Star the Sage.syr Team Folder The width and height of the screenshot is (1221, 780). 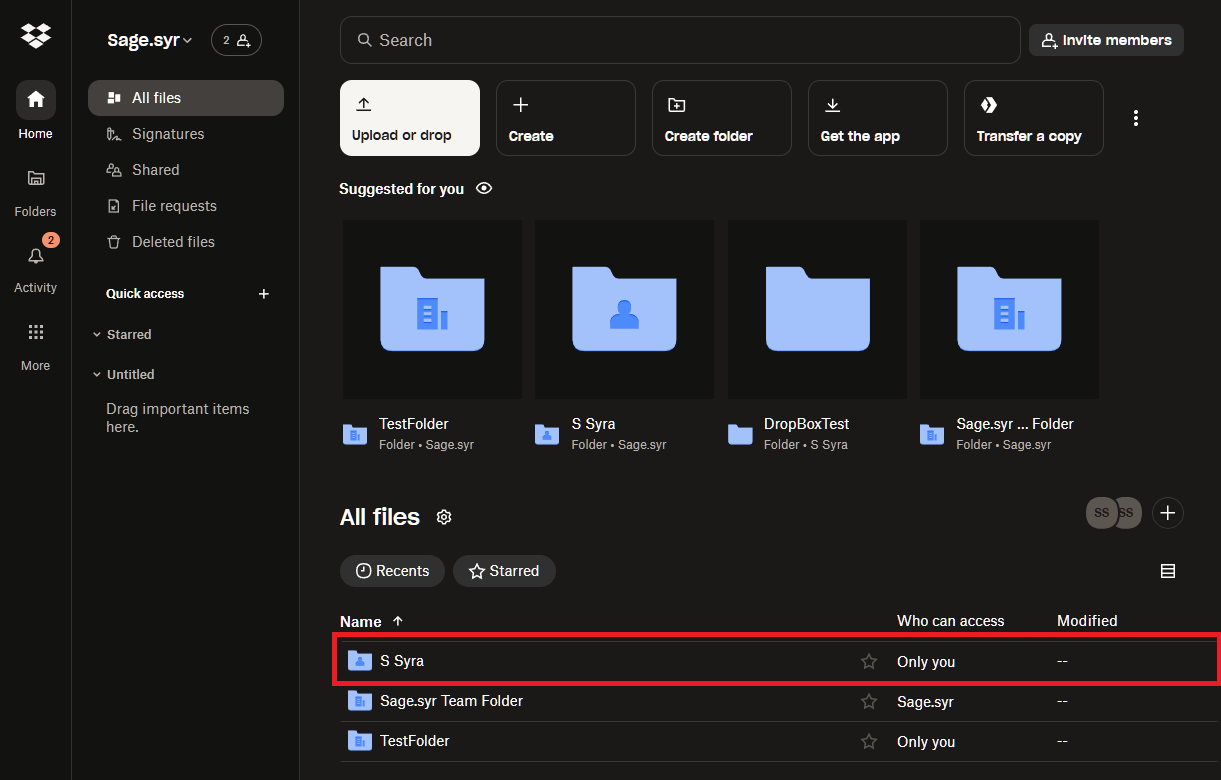(869, 702)
